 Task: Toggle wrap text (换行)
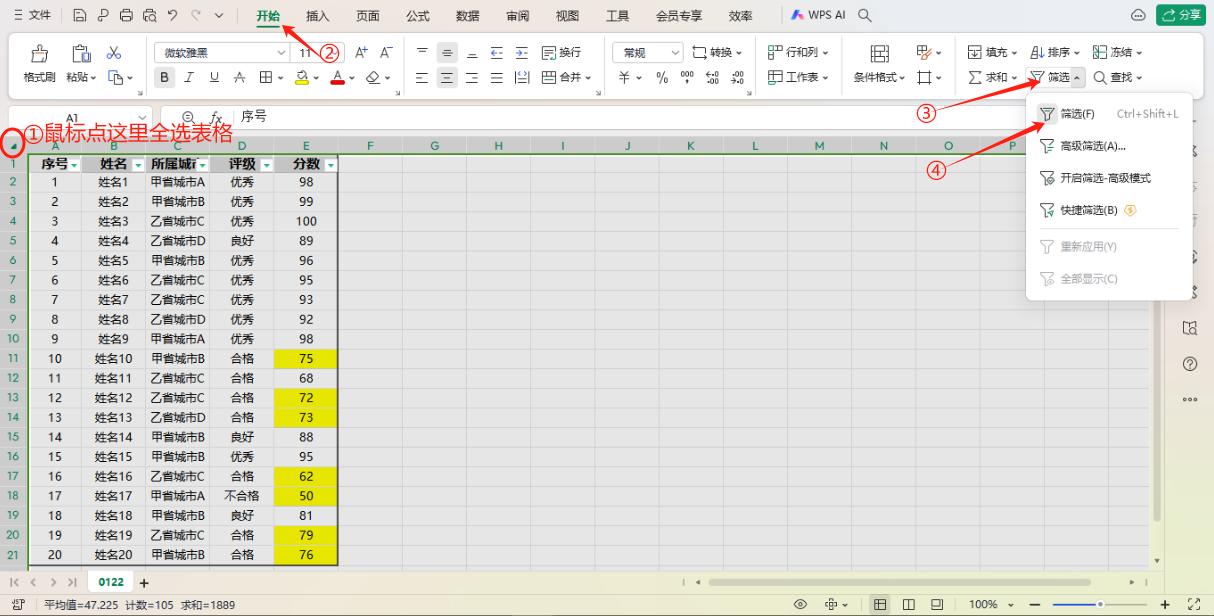pyautogui.click(x=561, y=52)
